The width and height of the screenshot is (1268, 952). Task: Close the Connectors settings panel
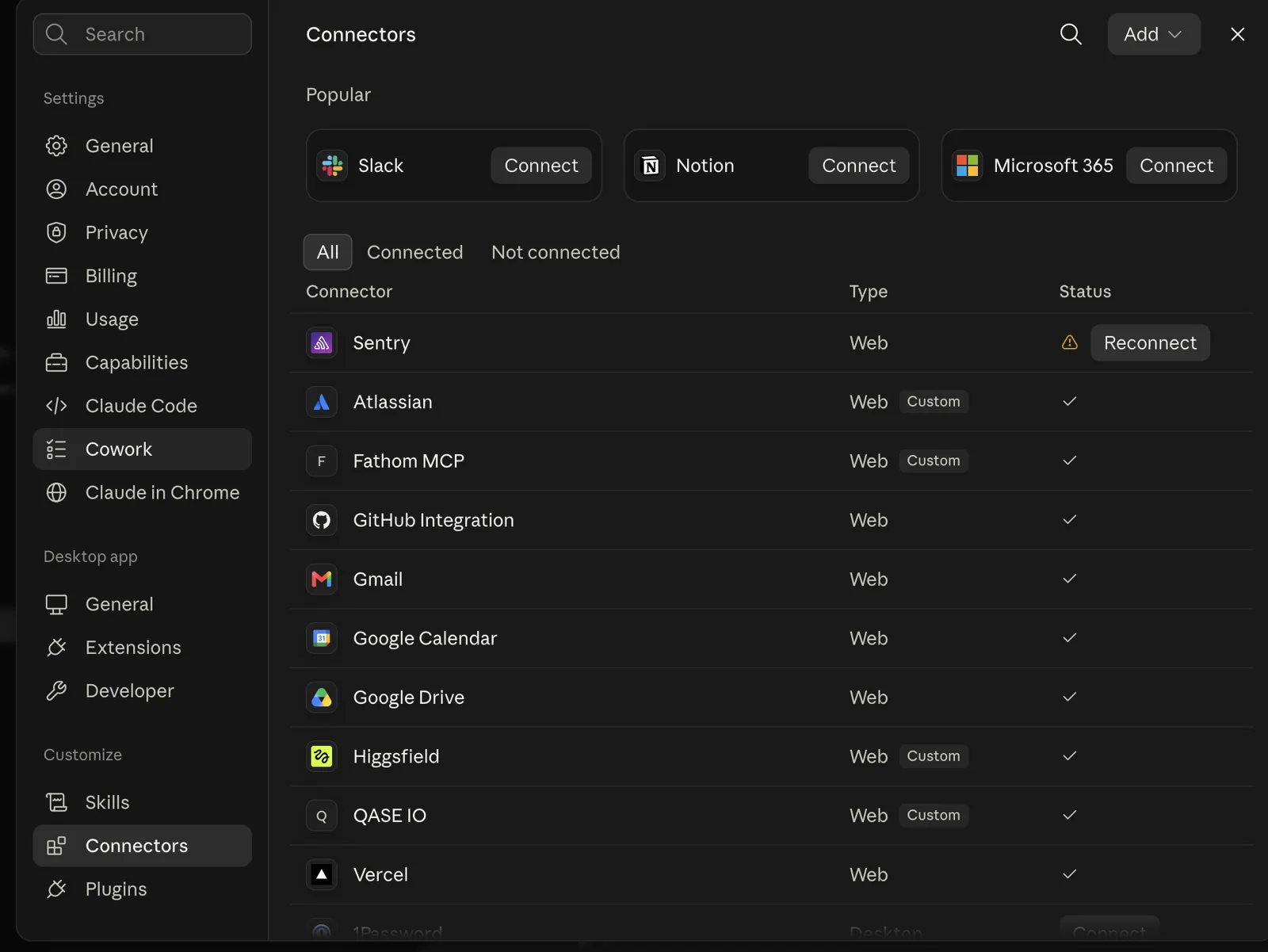(1237, 34)
